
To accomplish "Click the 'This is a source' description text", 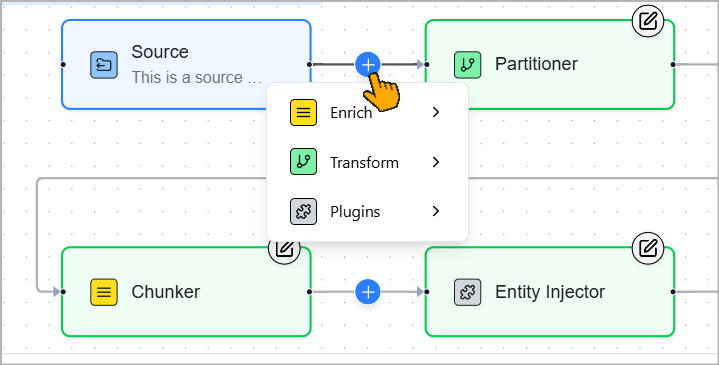I will [x=196, y=77].
